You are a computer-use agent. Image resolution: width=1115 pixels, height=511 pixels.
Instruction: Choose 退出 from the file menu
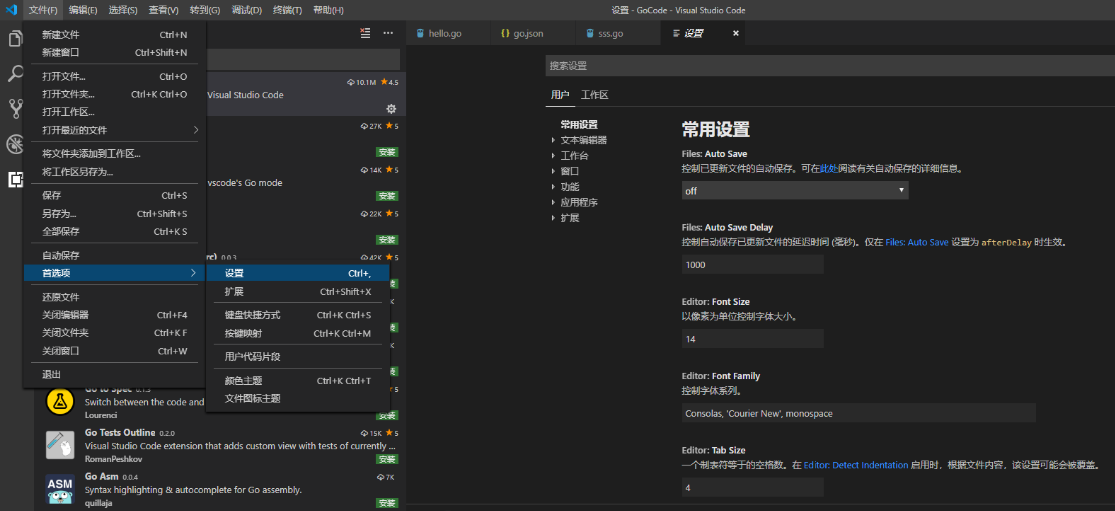click(114, 375)
